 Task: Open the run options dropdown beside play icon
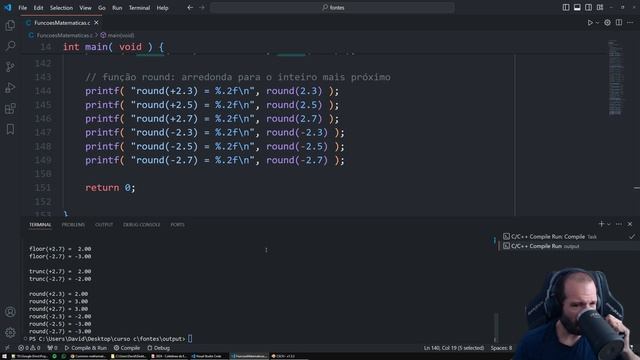(x=597, y=23)
